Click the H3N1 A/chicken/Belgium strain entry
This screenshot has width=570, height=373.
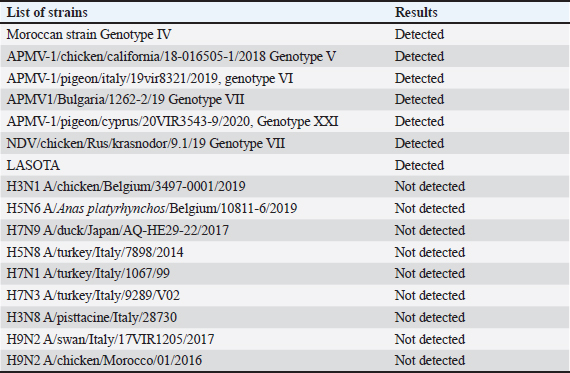click(x=126, y=186)
